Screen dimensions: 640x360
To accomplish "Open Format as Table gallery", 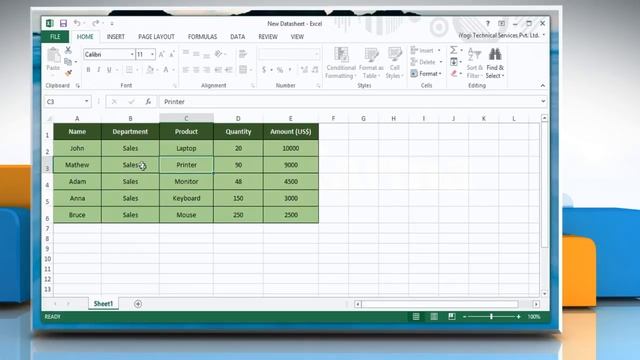I will coord(371,62).
